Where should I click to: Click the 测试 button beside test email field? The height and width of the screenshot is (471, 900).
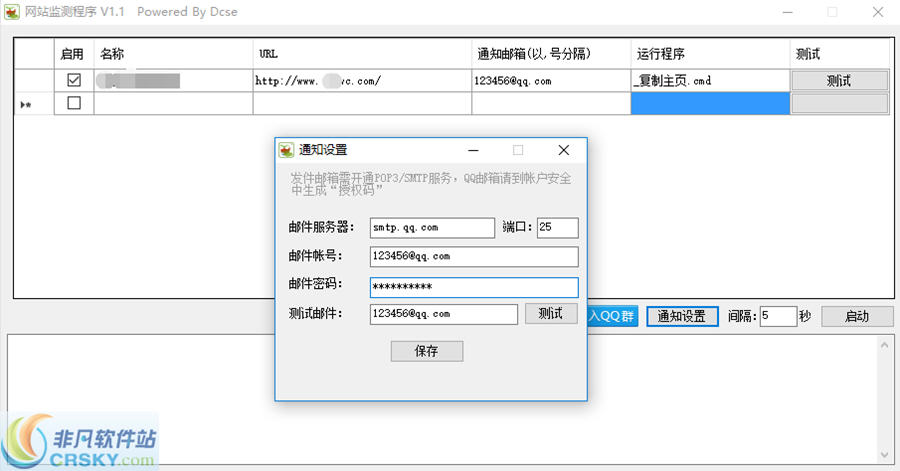[x=551, y=314]
